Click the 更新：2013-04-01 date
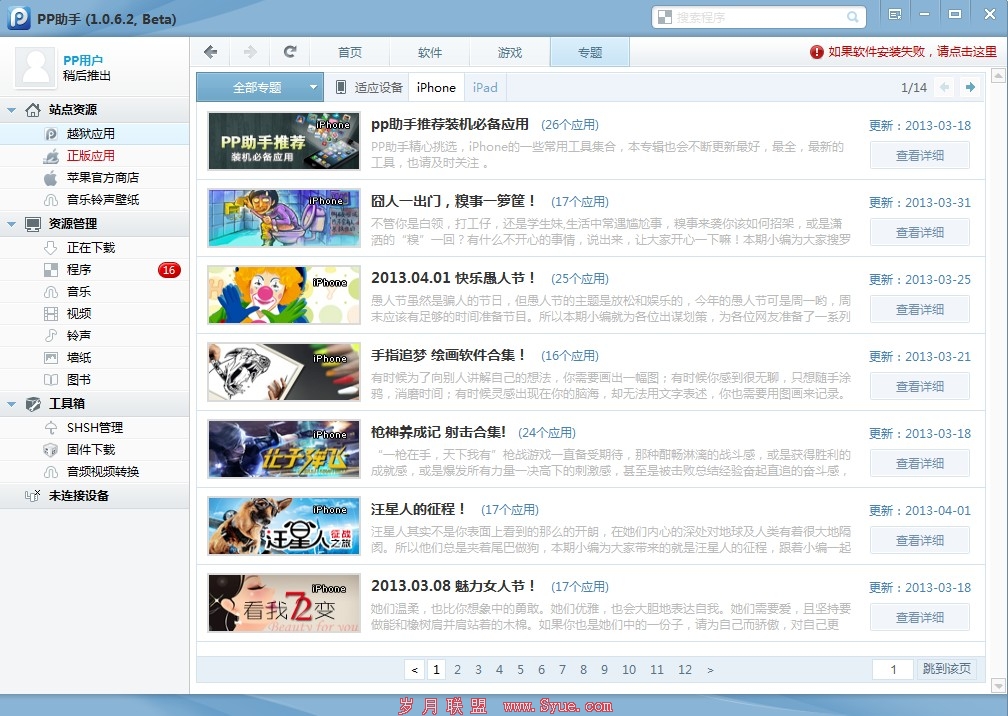The width and height of the screenshot is (1008, 716). tap(920, 510)
